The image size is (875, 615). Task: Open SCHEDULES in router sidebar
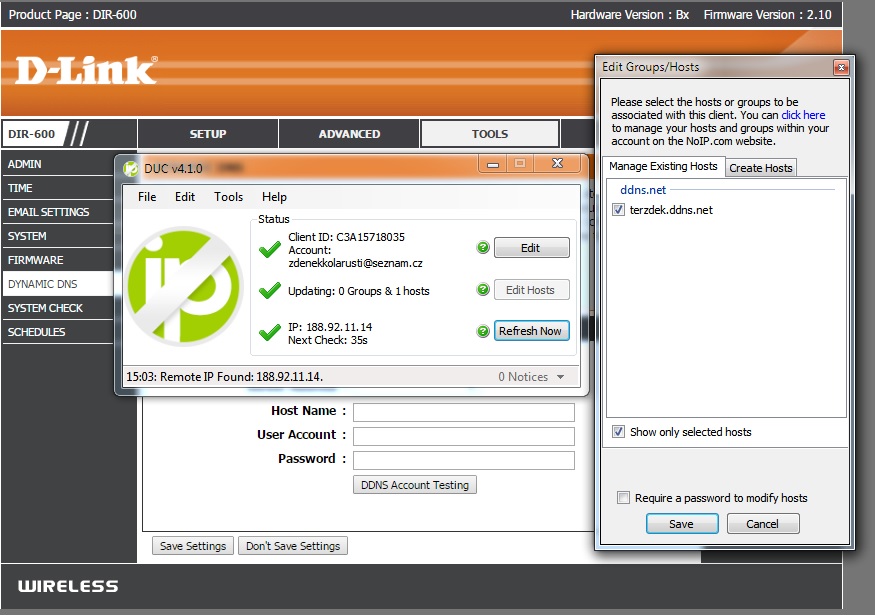point(58,332)
